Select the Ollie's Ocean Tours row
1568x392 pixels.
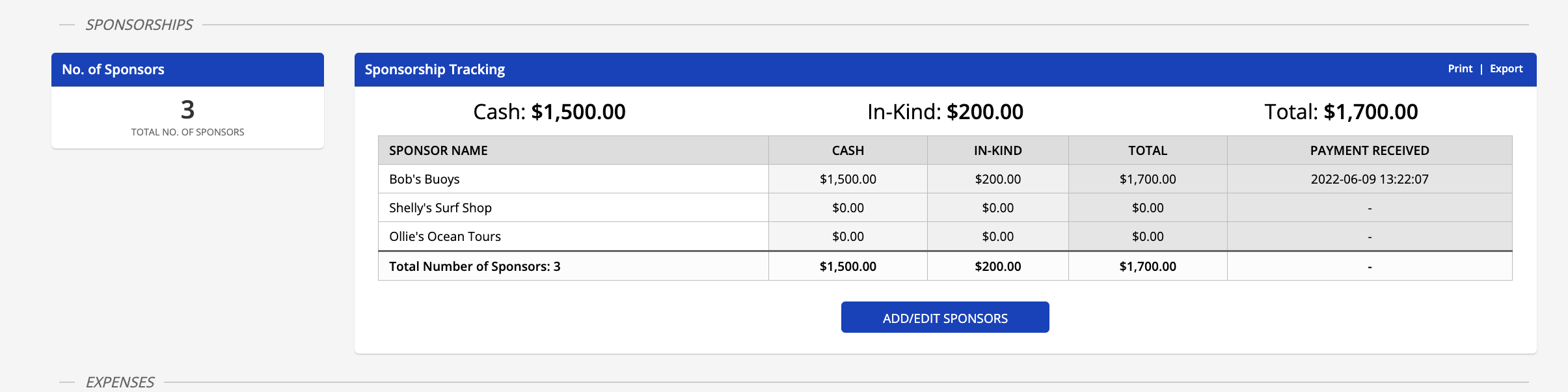click(x=444, y=236)
